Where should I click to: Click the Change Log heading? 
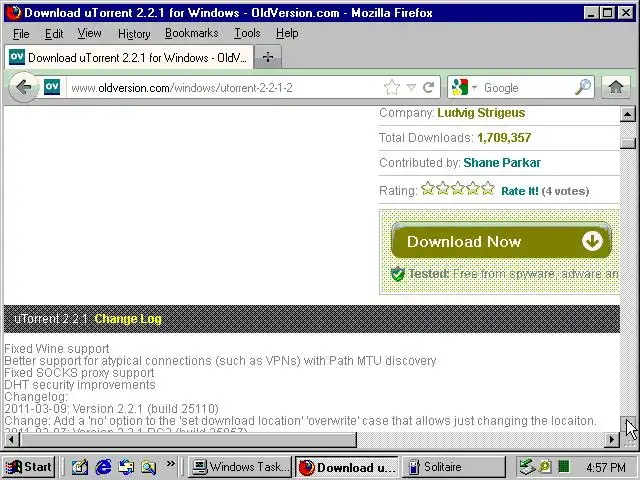click(x=128, y=319)
